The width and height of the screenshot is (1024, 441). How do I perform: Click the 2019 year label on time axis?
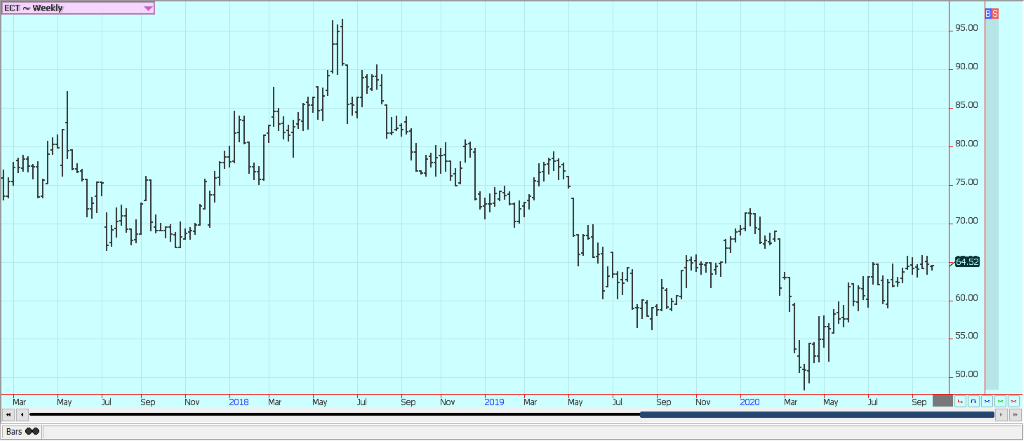[494, 402]
